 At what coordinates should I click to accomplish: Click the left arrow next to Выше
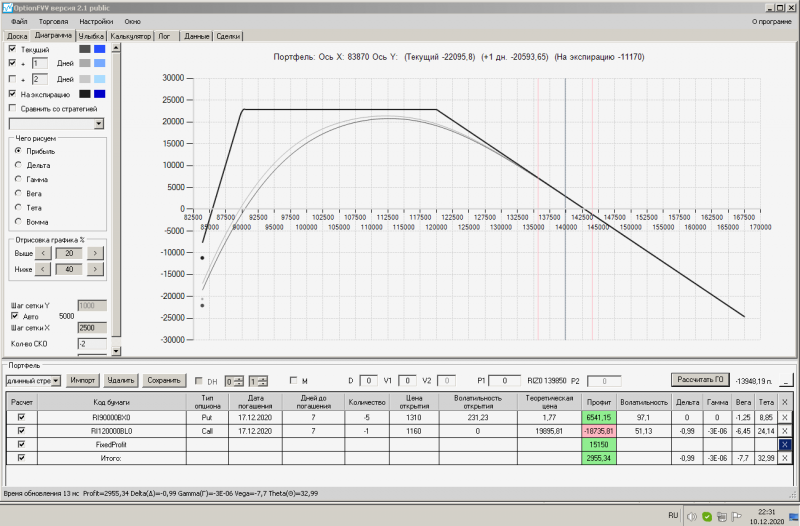[43, 253]
